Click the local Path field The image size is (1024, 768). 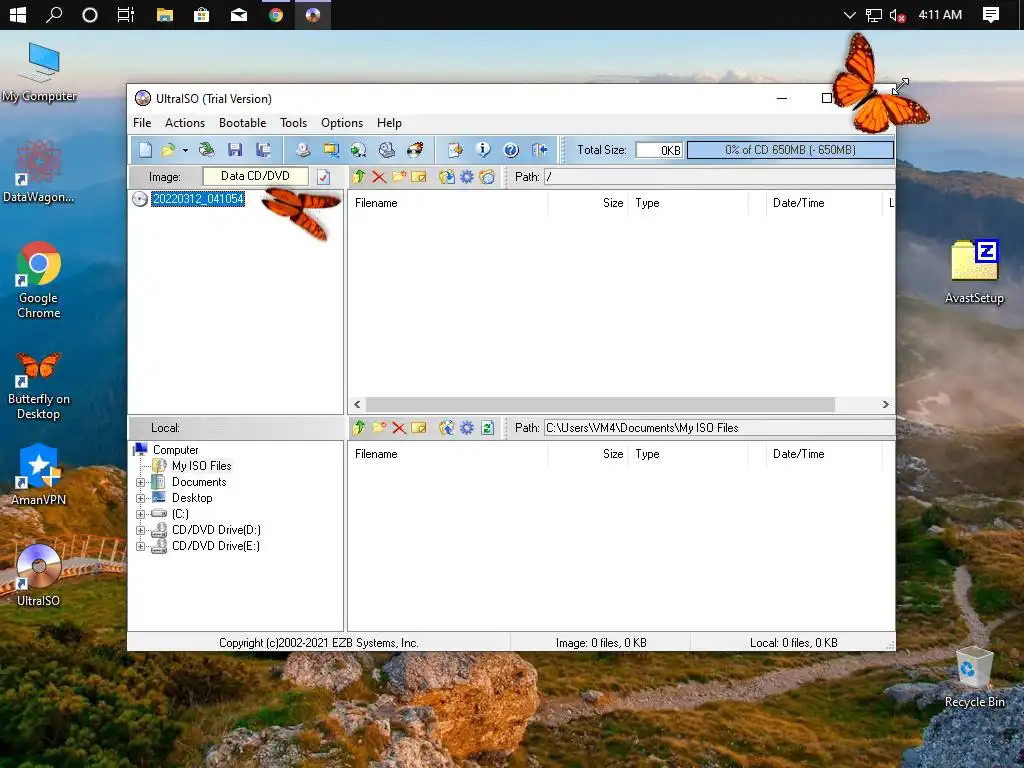tap(719, 428)
